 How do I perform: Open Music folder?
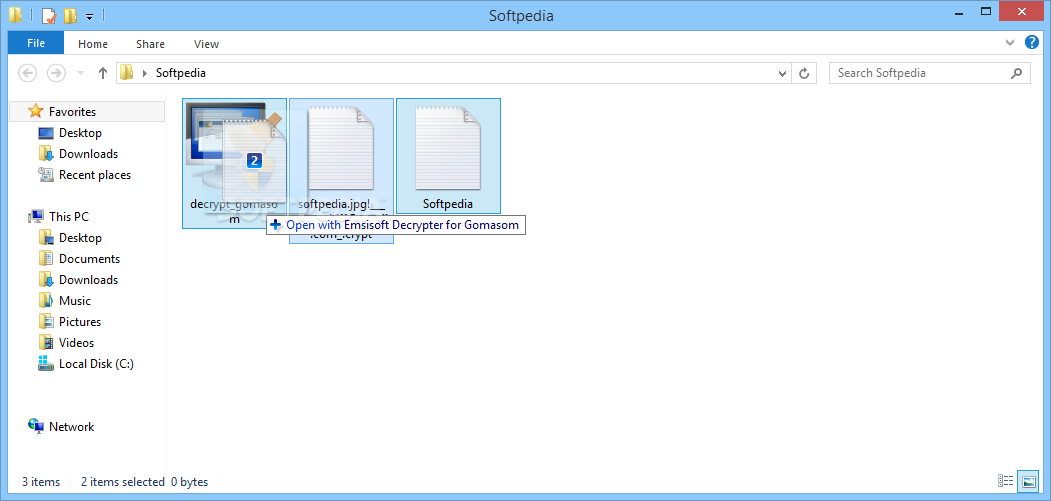pos(75,300)
